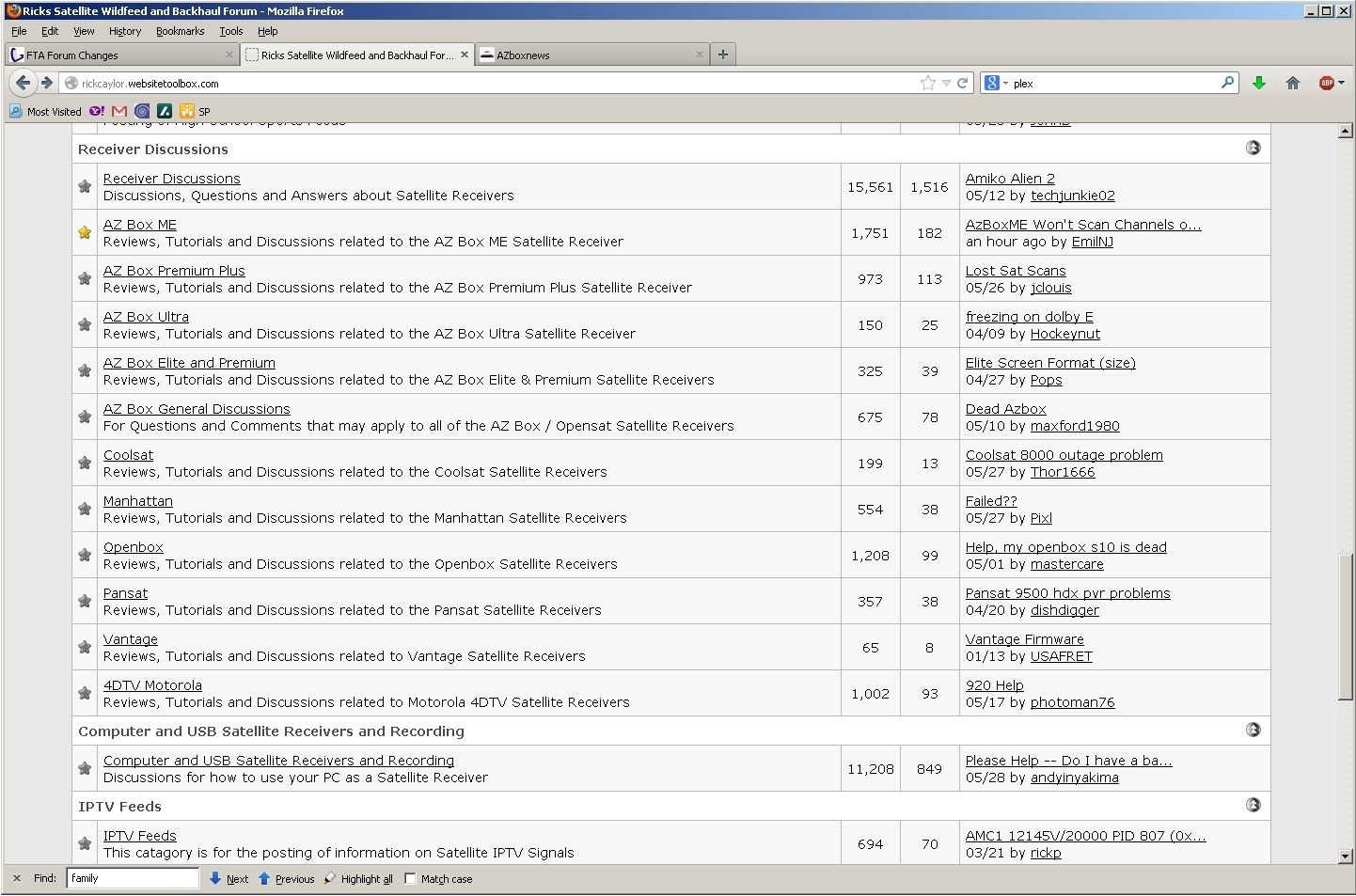Click the green downloads arrow icon

click(1258, 83)
